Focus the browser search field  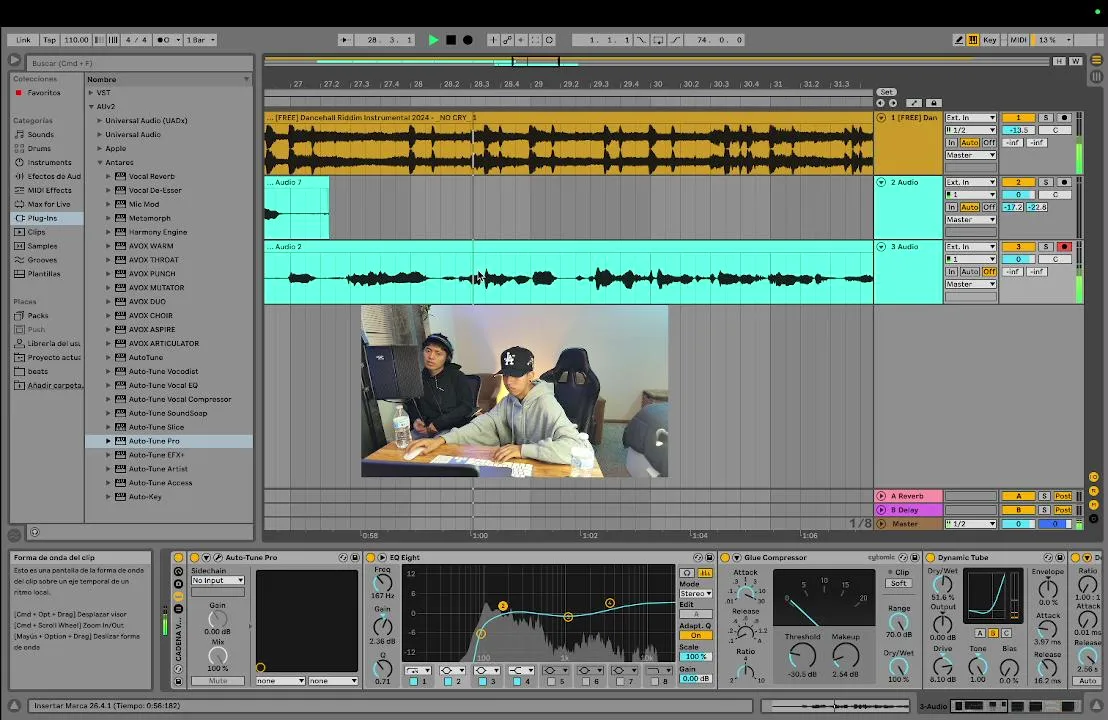tap(139, 63)
